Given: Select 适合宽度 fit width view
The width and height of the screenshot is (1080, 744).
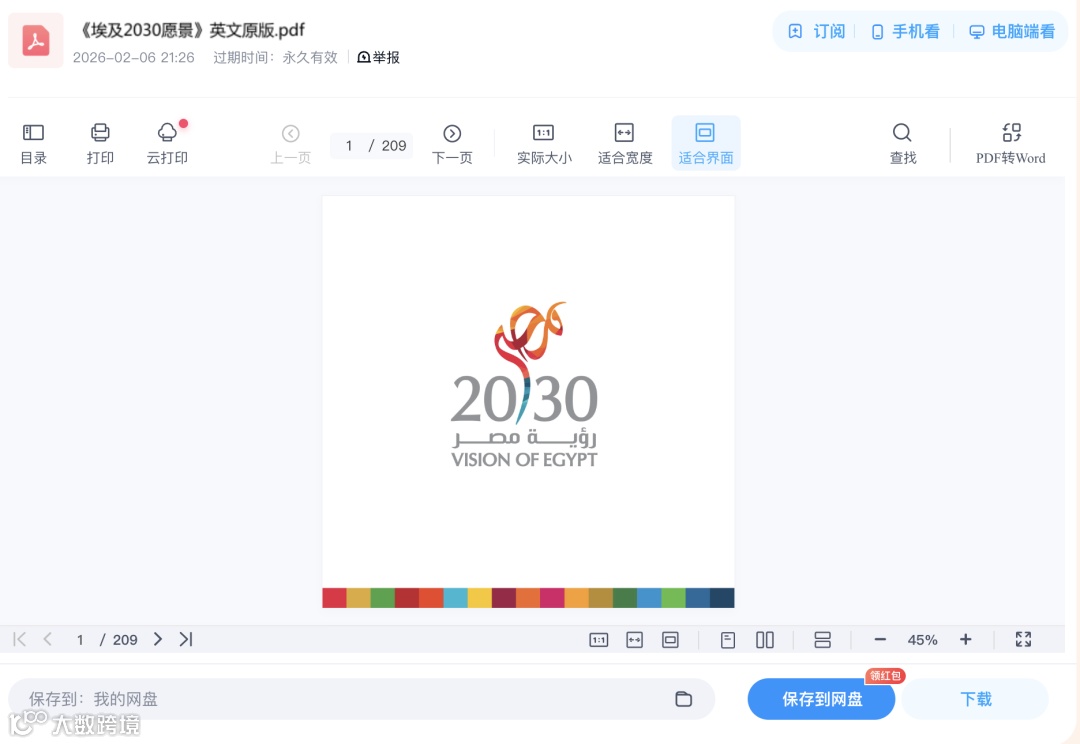Looking at the screenshot, I should point(625,143).
